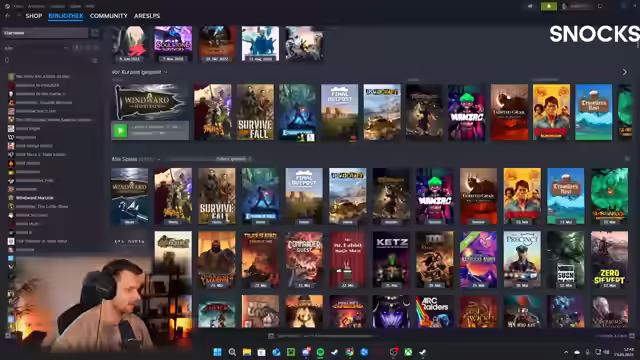This screenshot has height=360, width=640.
Task: Open Final Outpost in recent row
Action: (x=340, y=112)
